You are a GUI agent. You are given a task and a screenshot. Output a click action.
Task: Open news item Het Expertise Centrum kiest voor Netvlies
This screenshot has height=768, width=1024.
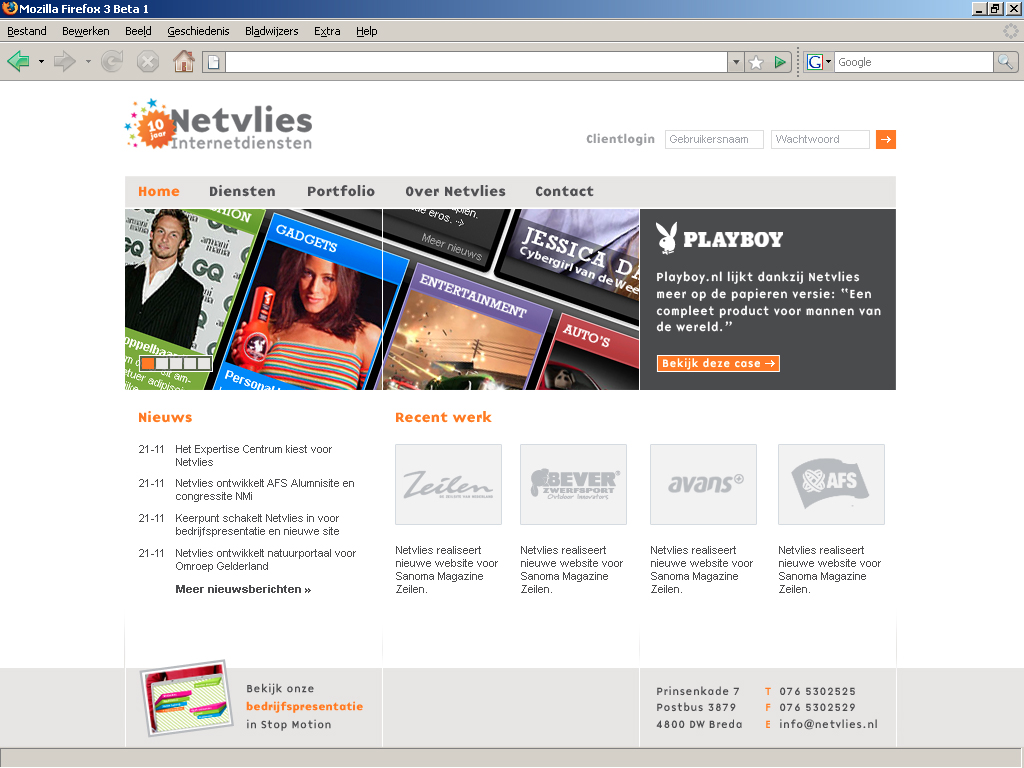coord(253,456)
